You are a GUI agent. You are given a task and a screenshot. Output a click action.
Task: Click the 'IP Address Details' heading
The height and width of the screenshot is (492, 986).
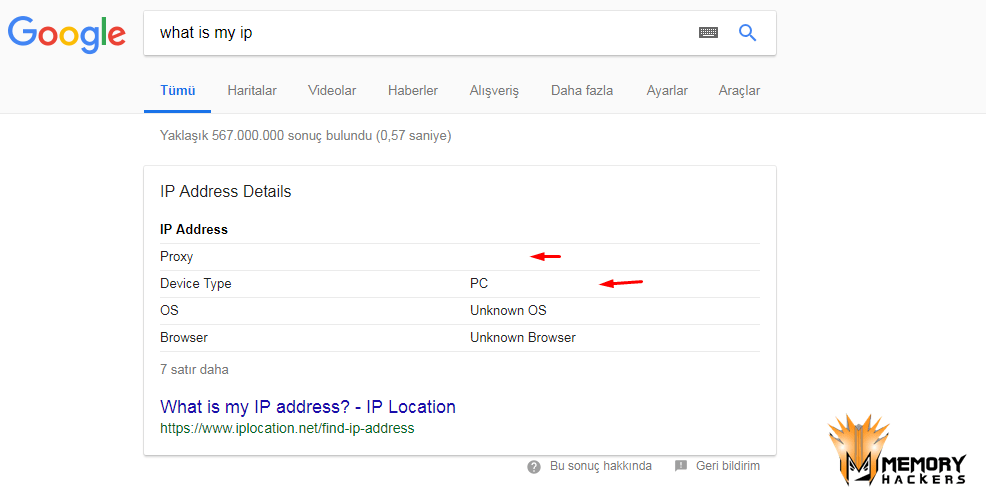[226, 191]
